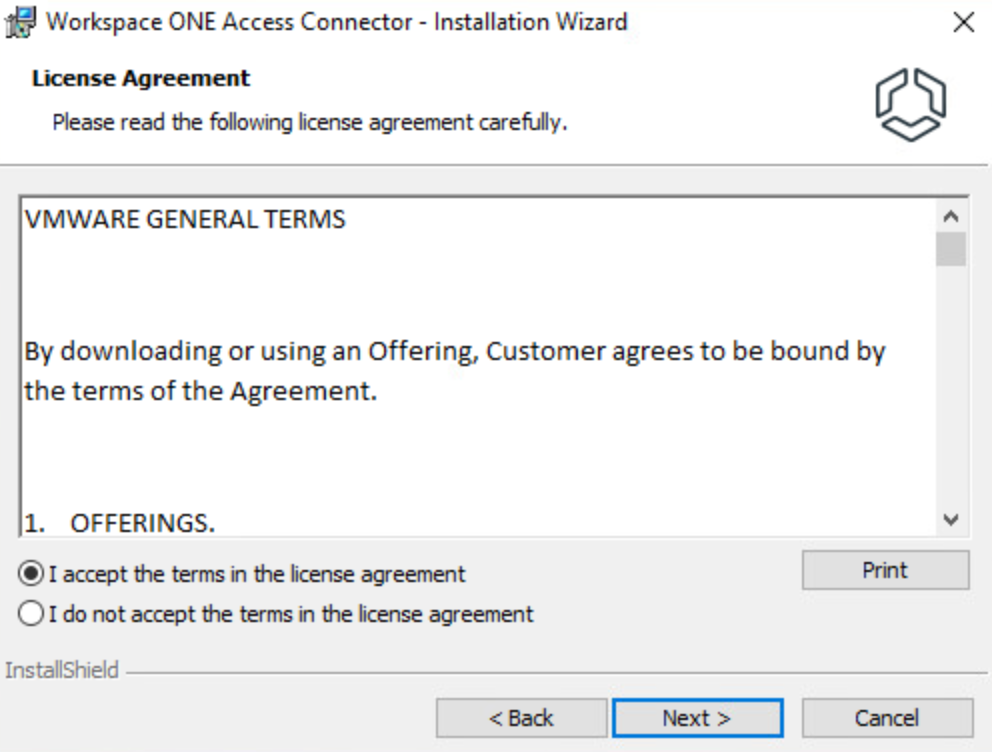Select "I do not accept the terms" option
Viewport: 992px width, 752px height.
(32, 613)
